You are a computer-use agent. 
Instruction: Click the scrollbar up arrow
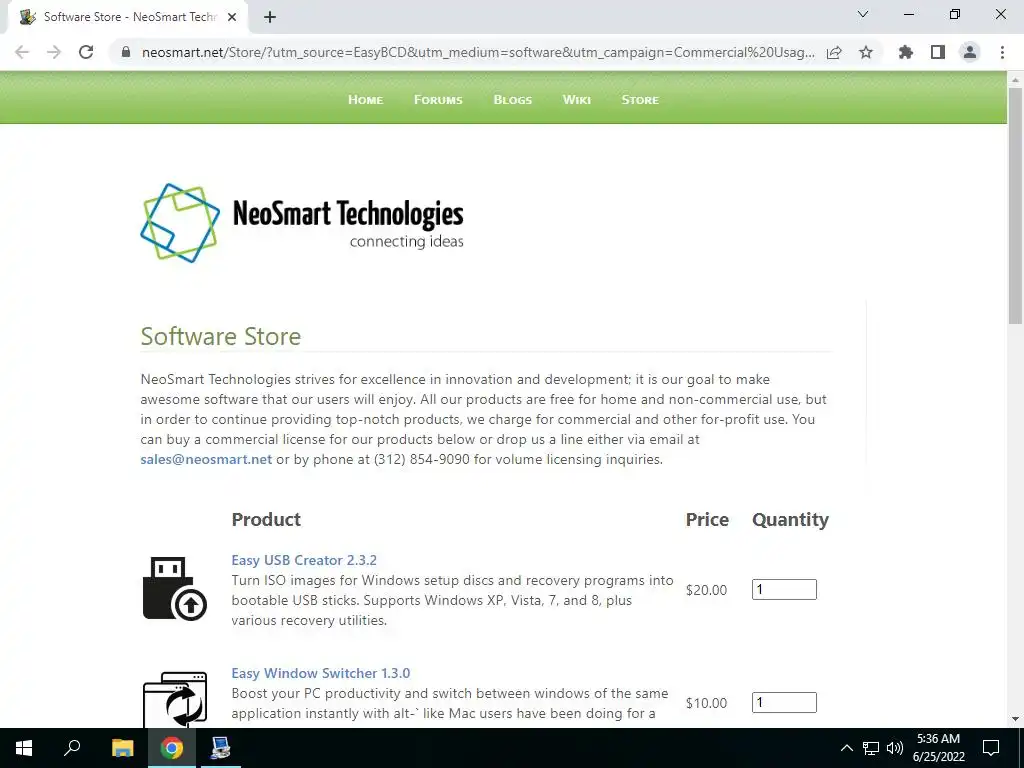click(x=1016, y=79)
